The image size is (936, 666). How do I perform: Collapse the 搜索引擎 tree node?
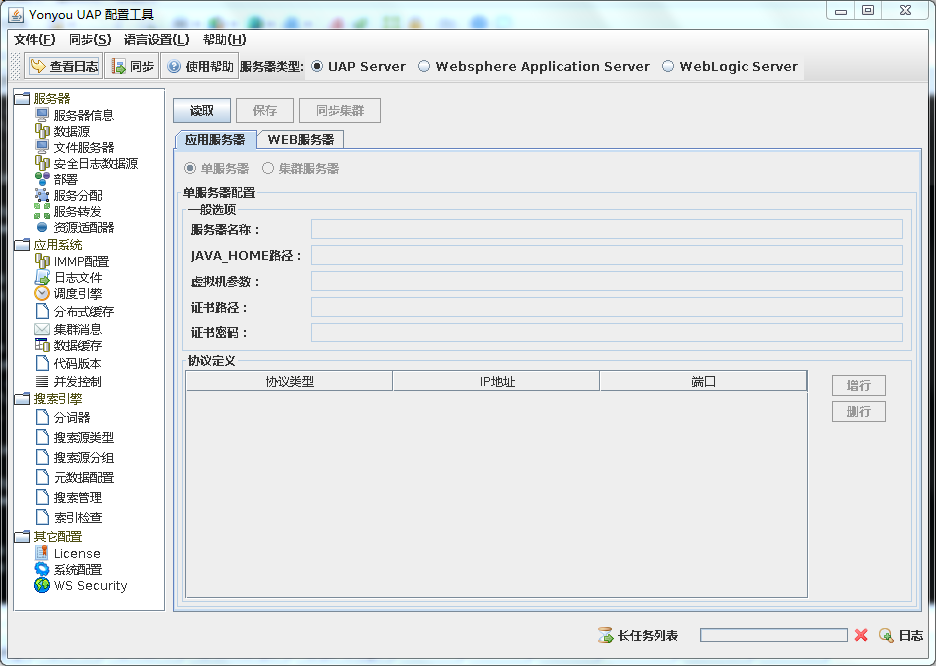coord(22,400)
